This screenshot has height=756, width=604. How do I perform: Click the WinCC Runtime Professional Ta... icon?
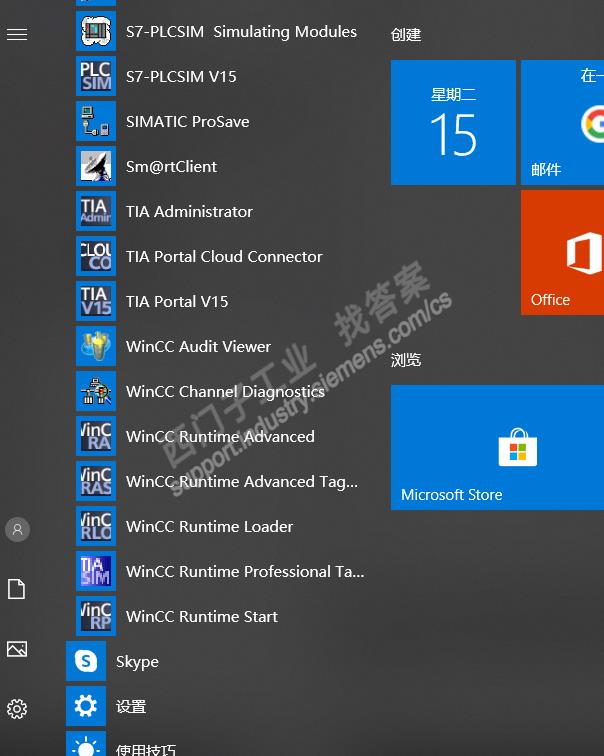pos(96,571)
